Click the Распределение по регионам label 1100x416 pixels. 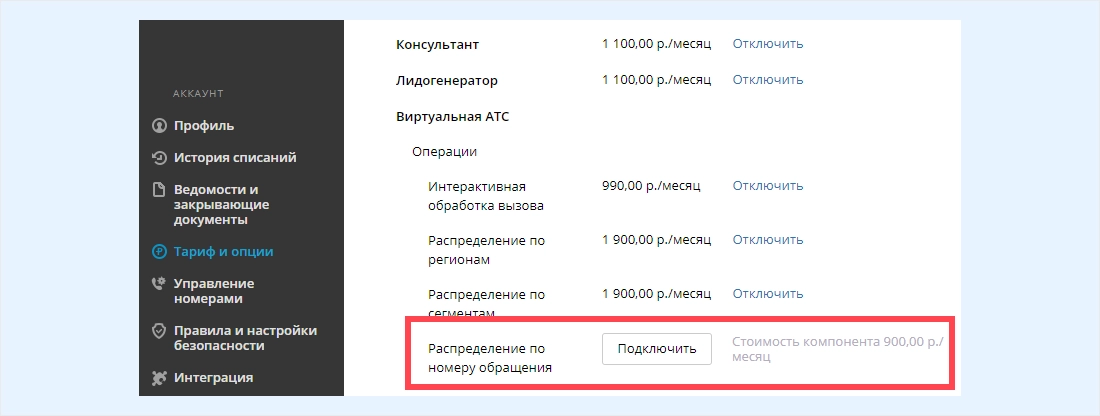(486, 250)
